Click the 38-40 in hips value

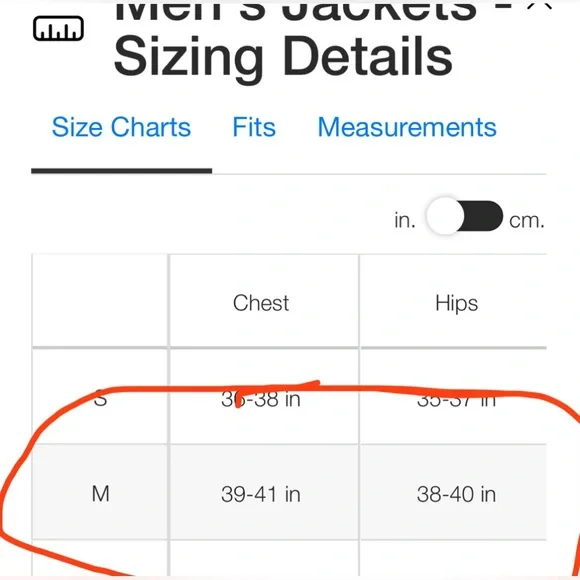pos(456,494)
